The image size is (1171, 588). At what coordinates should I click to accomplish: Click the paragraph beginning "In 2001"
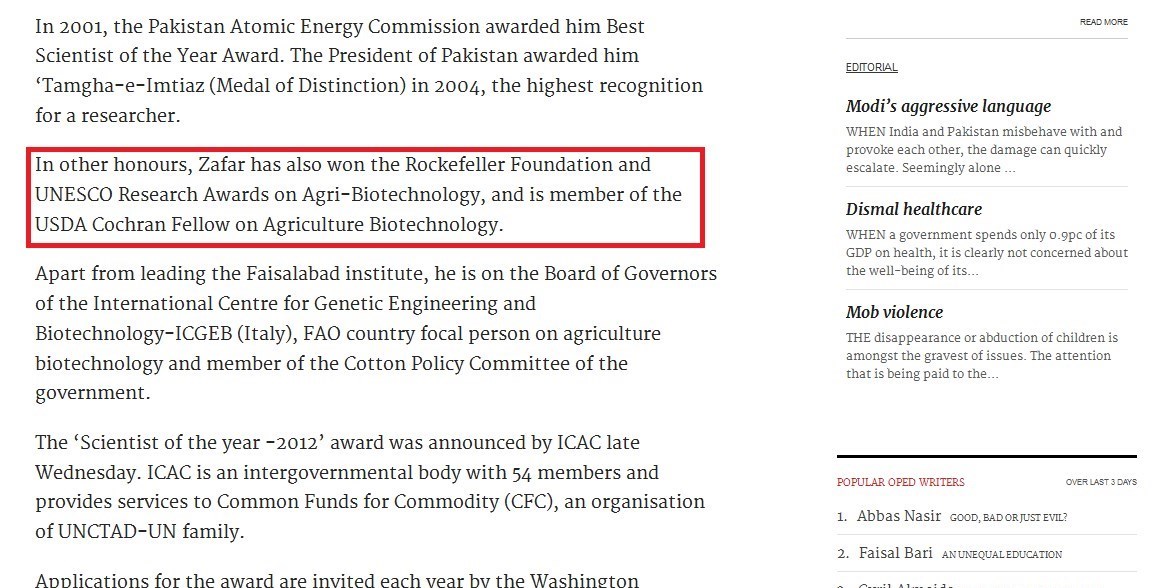tap(369, 70)
